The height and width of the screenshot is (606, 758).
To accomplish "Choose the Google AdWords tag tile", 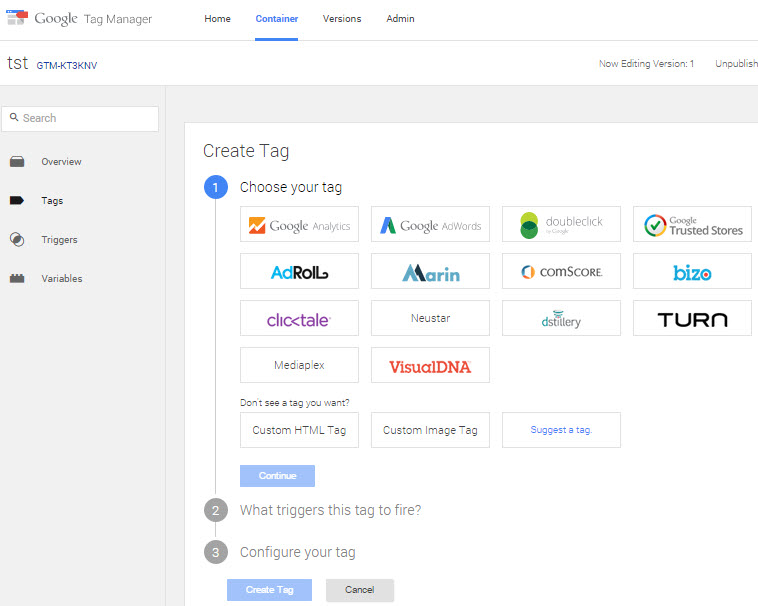I will [430, 224].
